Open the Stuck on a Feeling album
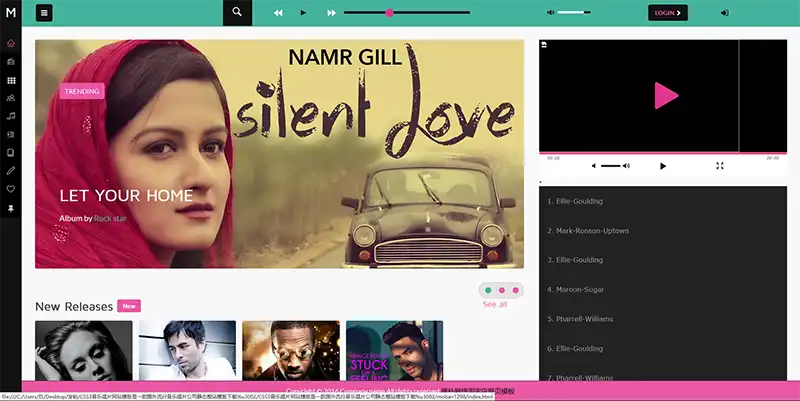The width and height of the screenshot is (800, 401). (x=394, y=350)
